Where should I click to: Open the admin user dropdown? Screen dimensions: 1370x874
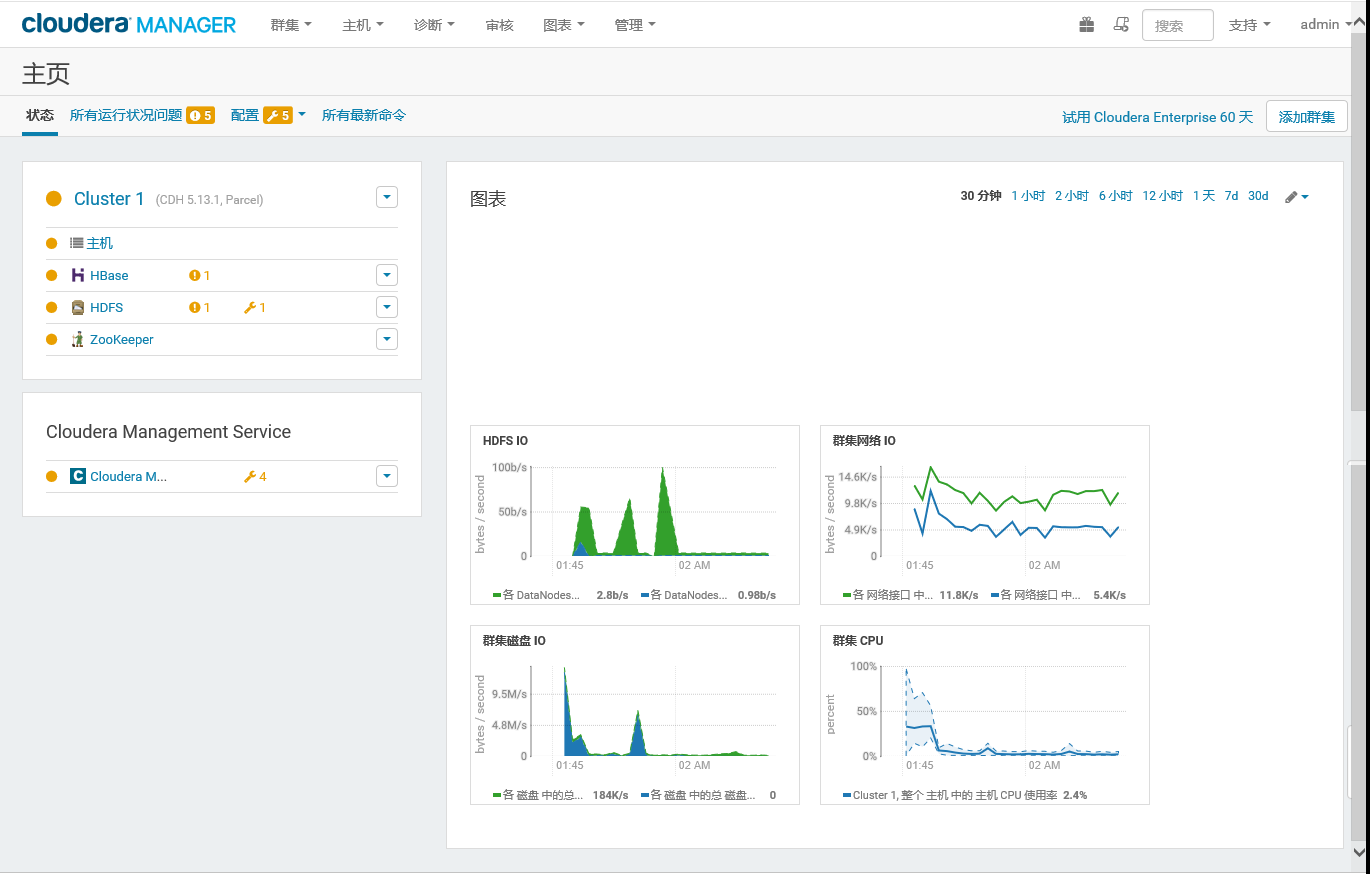coord(1326,24)
